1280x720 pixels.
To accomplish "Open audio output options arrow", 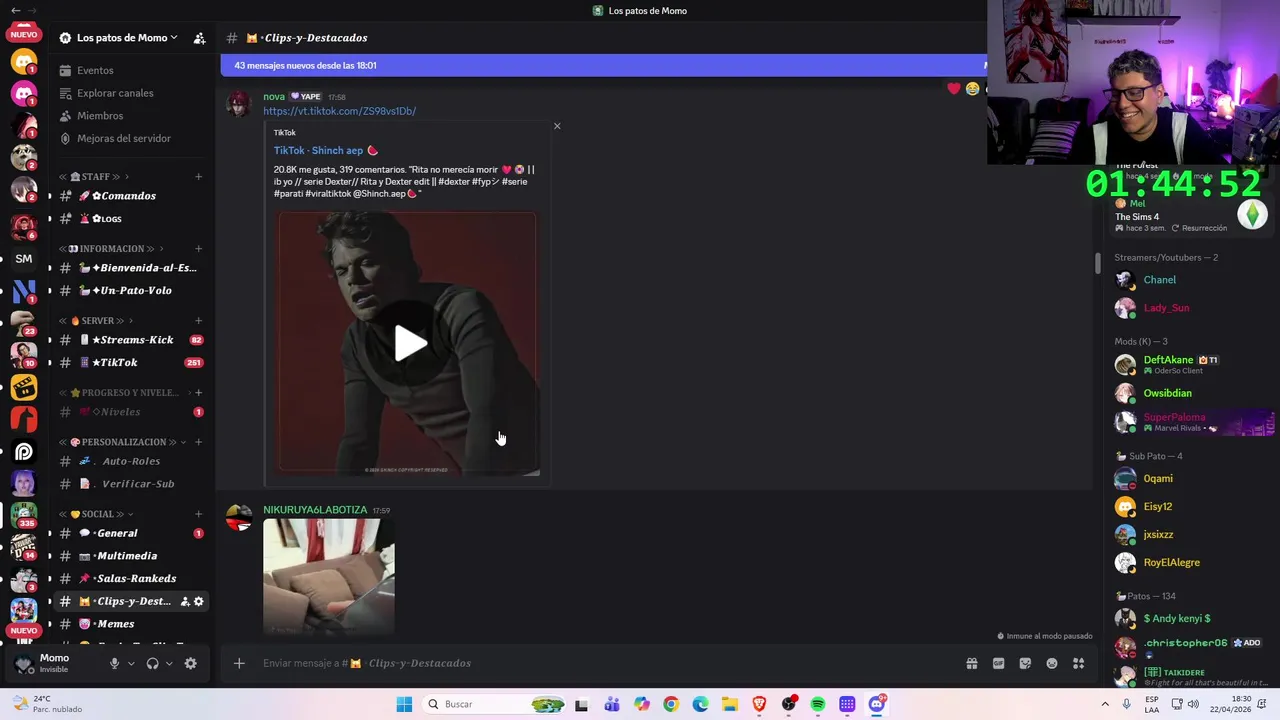I will 168,663.
